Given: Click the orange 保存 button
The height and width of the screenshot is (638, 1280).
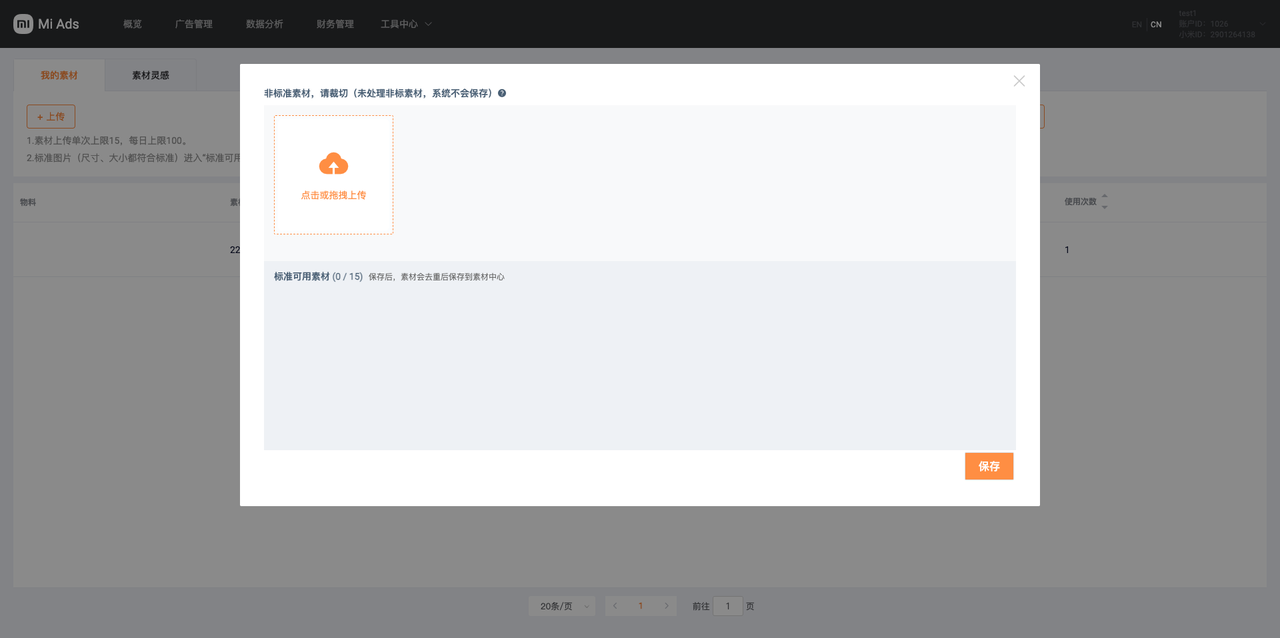Looking at the screenshot, I should (x=989, y=466).
